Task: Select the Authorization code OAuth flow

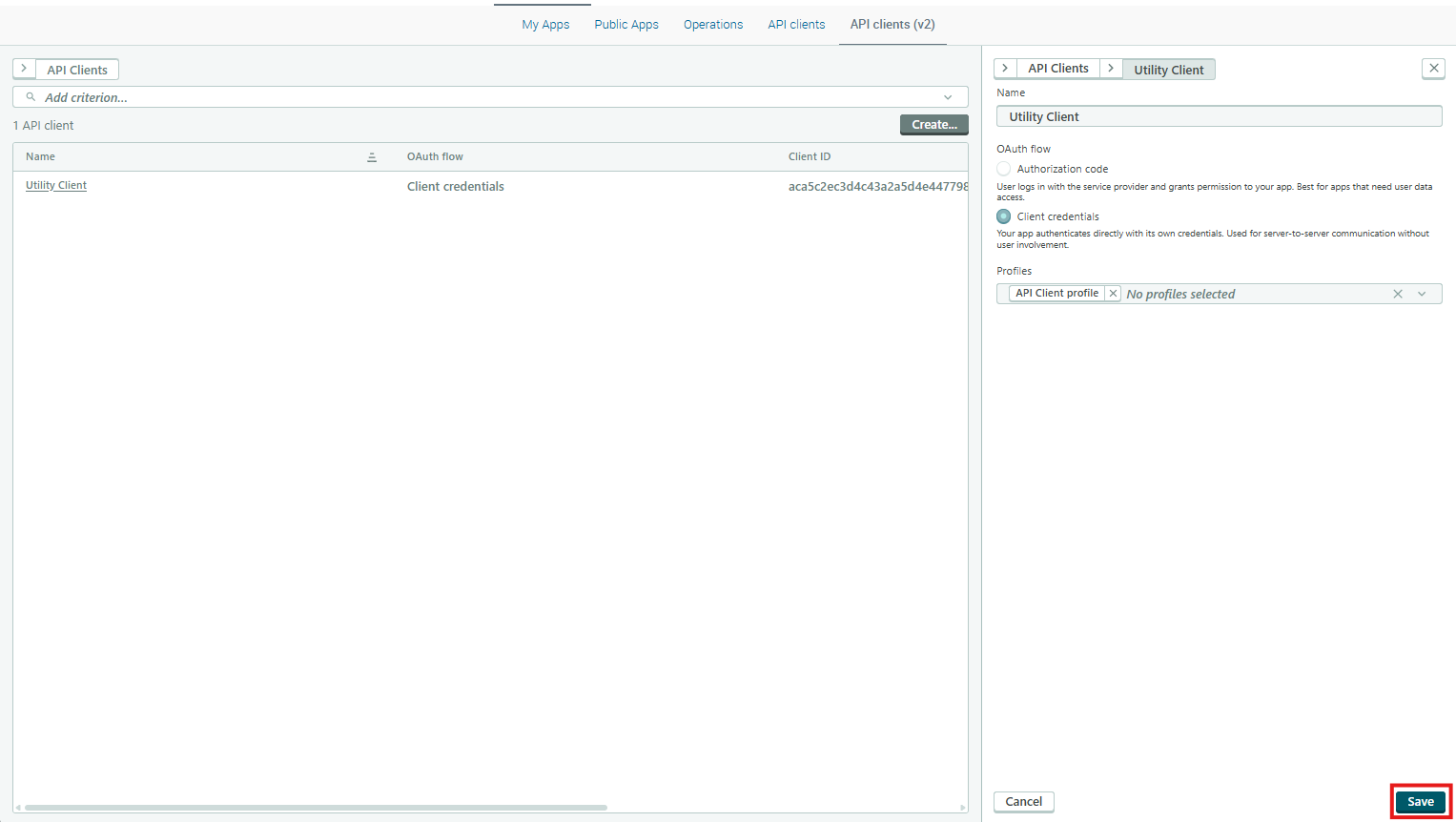Action: pos(1004,169)
